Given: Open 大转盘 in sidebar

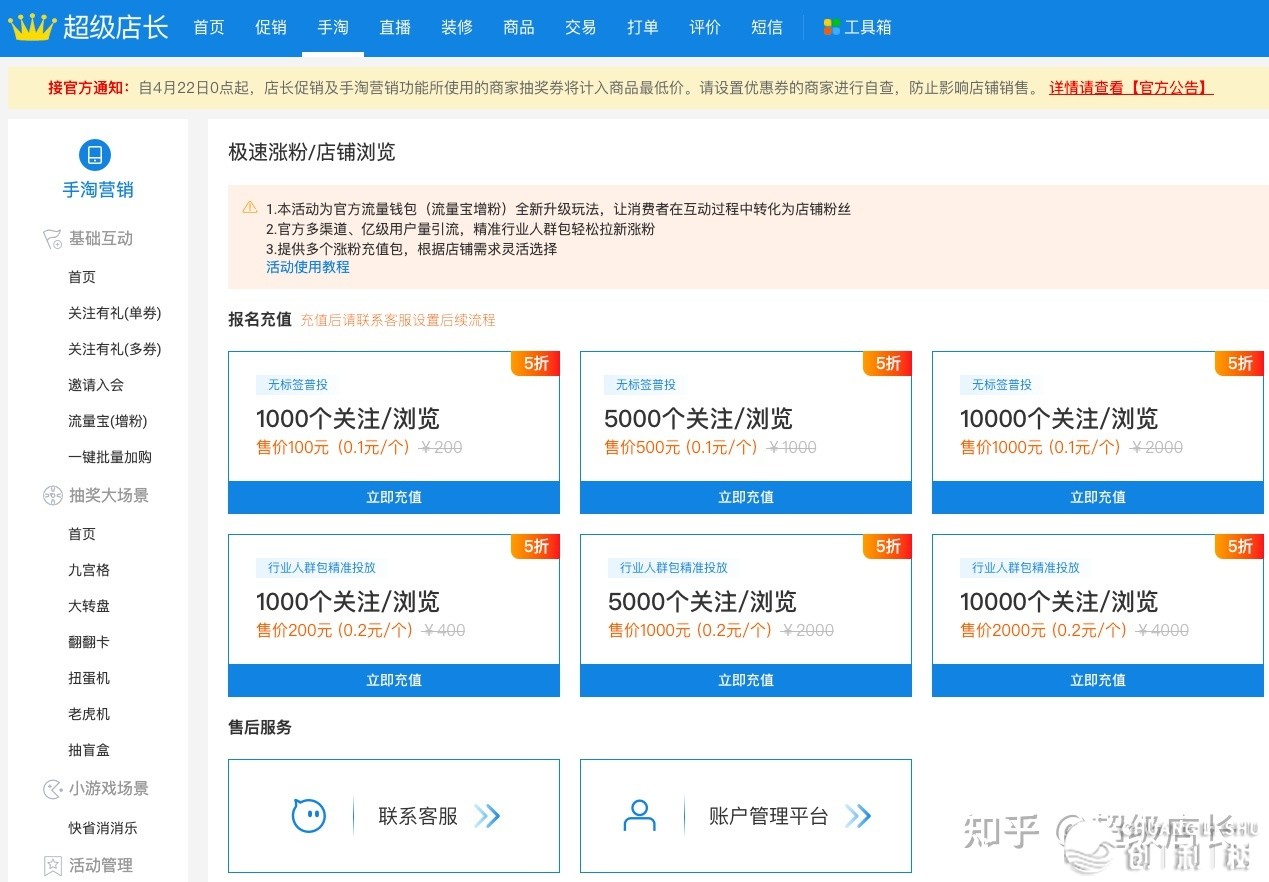Looking at the screenshot, I should (x=89, y=606).
